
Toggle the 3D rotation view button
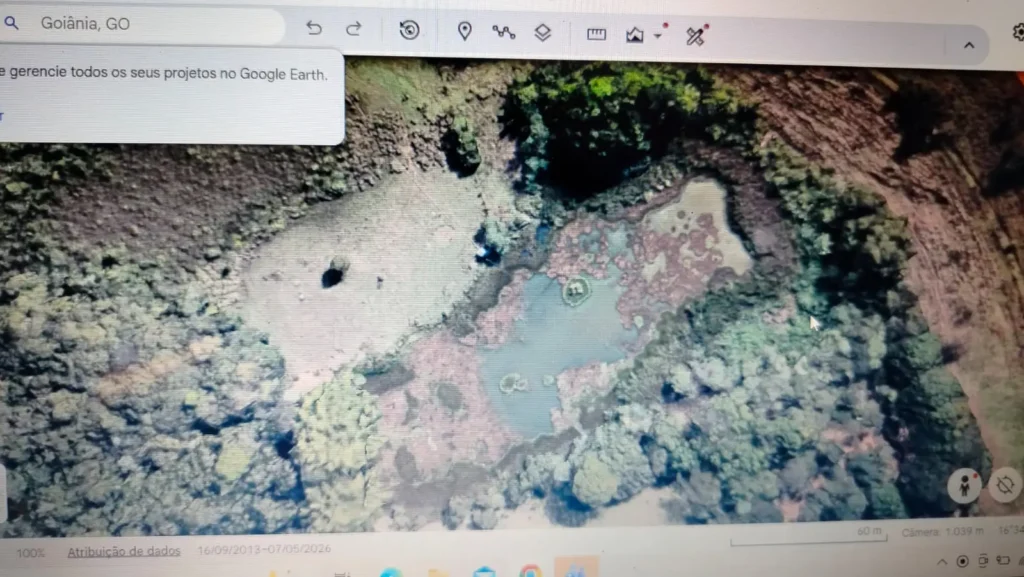1005,485
